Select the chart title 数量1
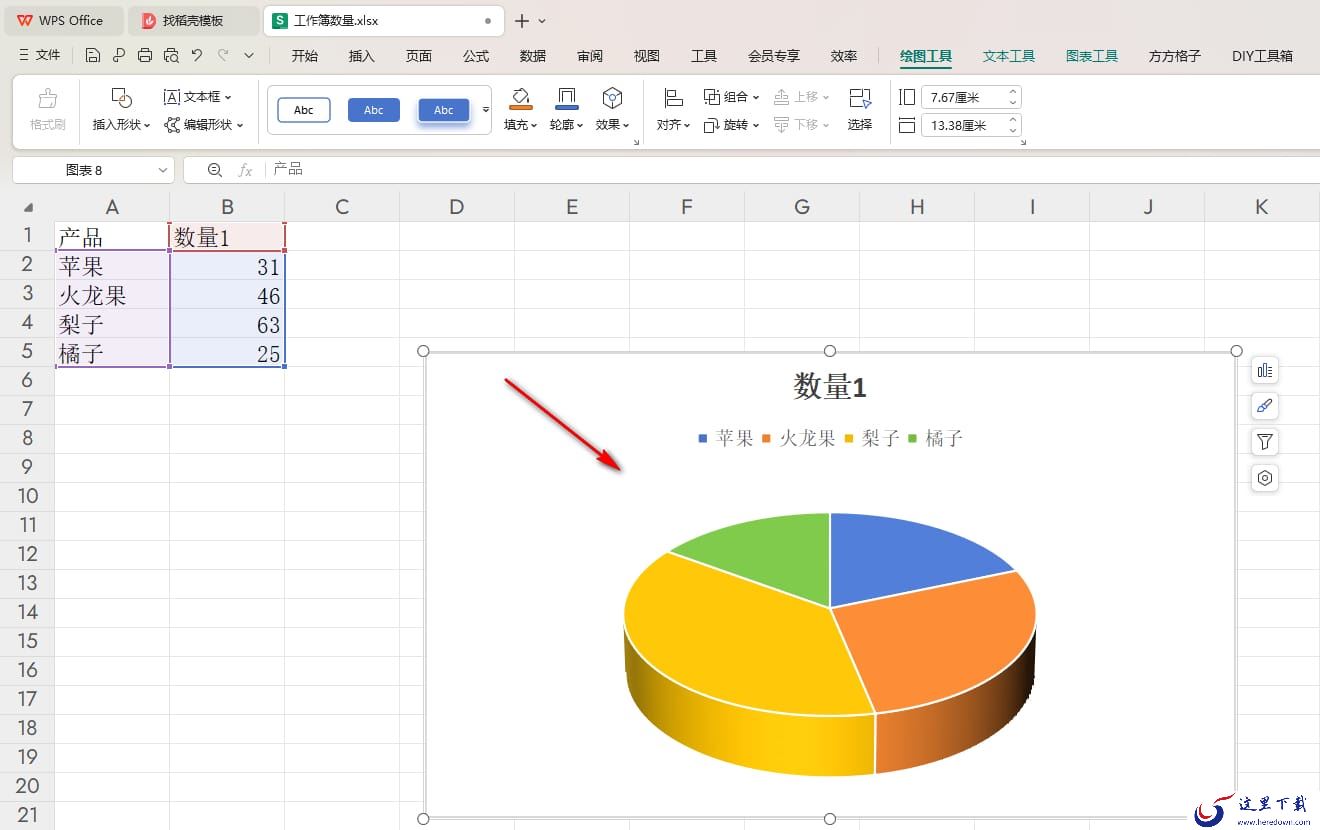 (x=829, y=386)
